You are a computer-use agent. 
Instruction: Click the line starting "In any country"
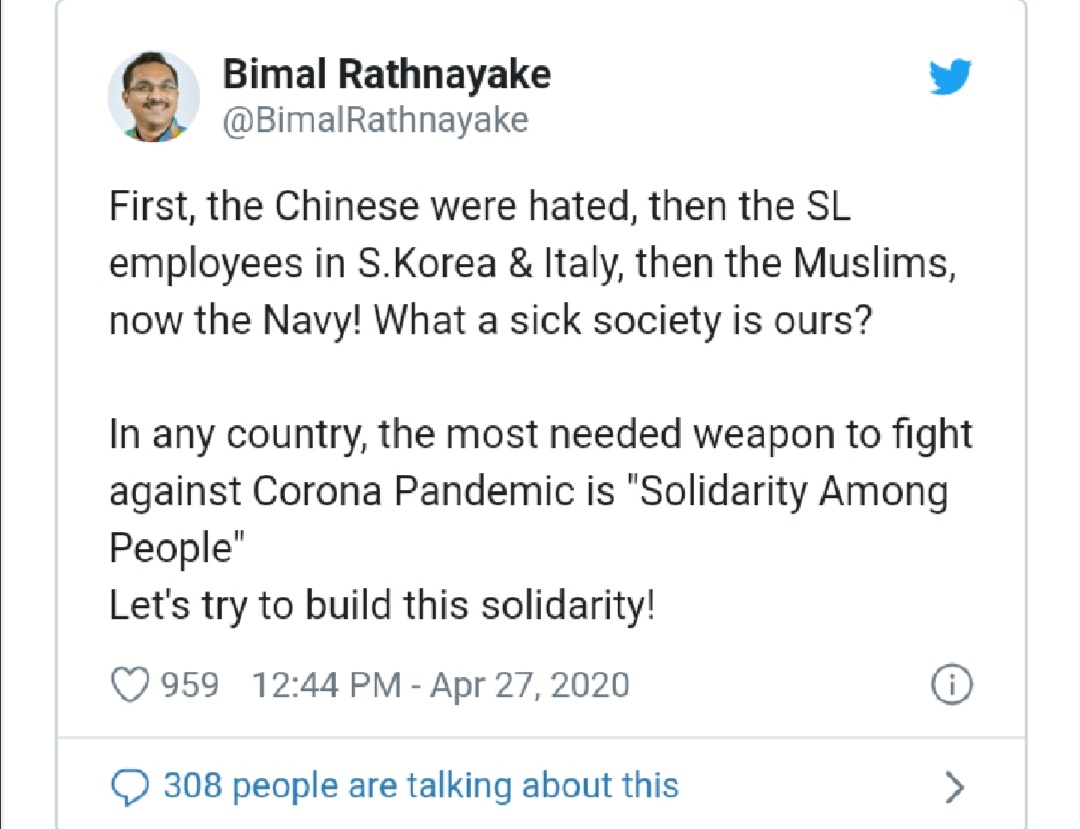click(x=540, y=435)
